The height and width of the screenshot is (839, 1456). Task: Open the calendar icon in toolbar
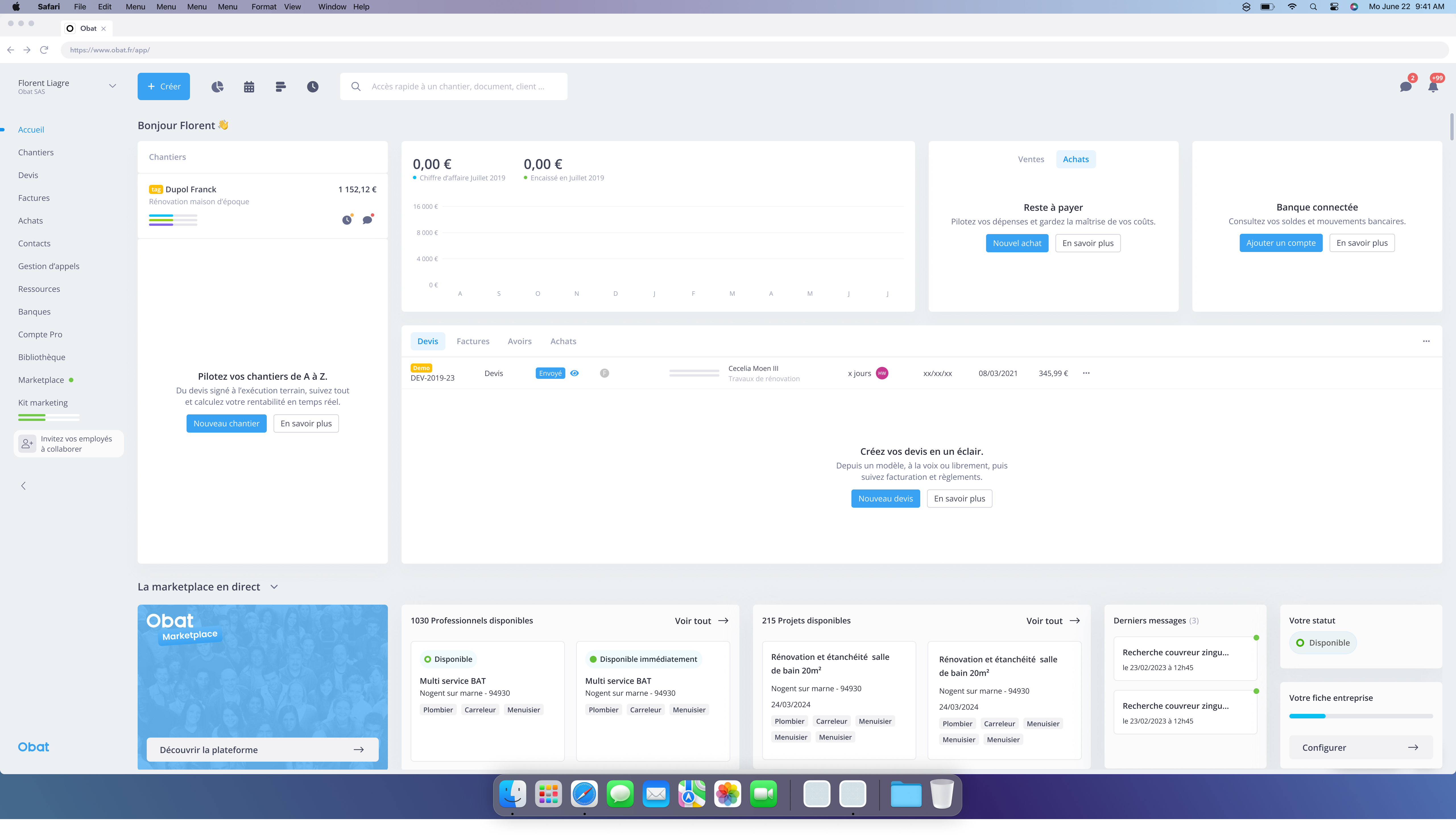[x=249, y=86]
